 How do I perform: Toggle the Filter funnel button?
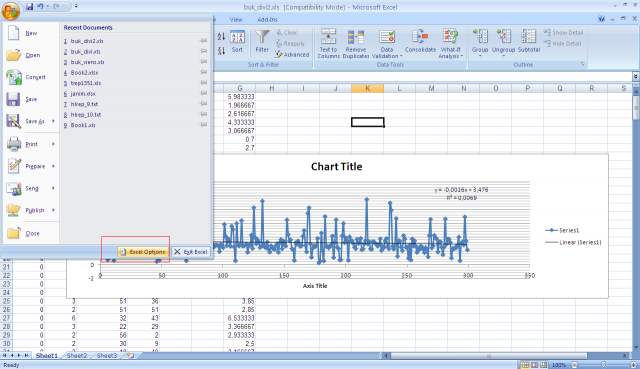(x=262, y=42)
